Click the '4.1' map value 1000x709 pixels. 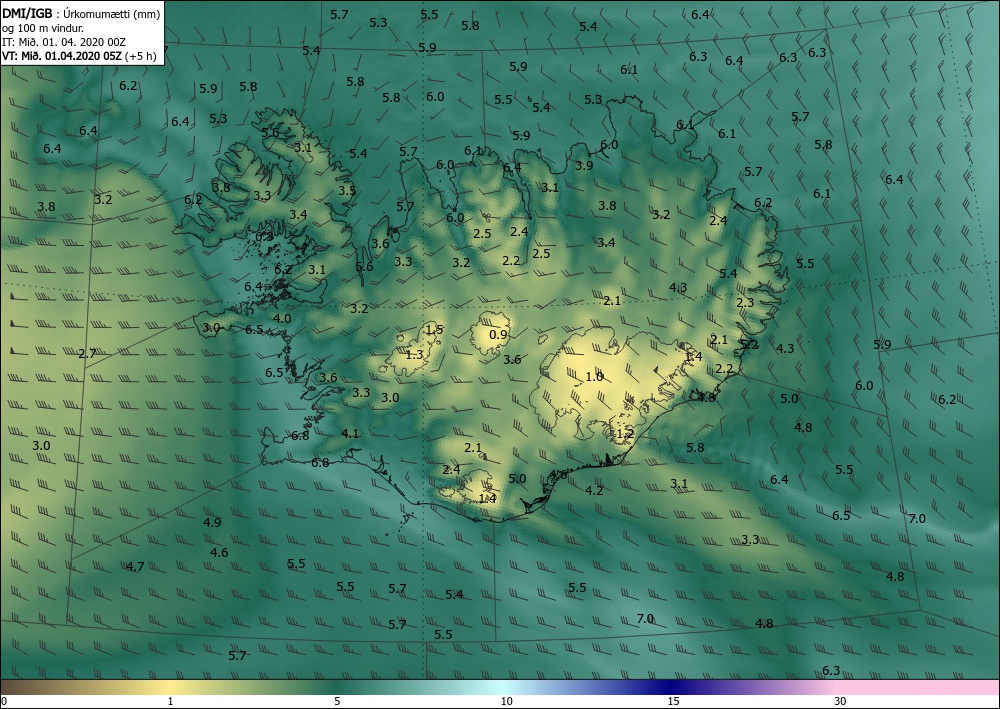point(350,434)
